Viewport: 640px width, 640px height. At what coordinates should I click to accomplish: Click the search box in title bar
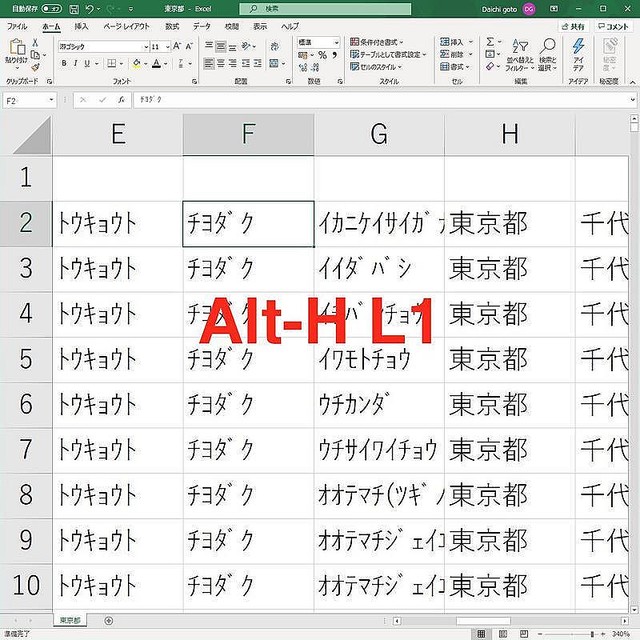(x=325, y=9)
